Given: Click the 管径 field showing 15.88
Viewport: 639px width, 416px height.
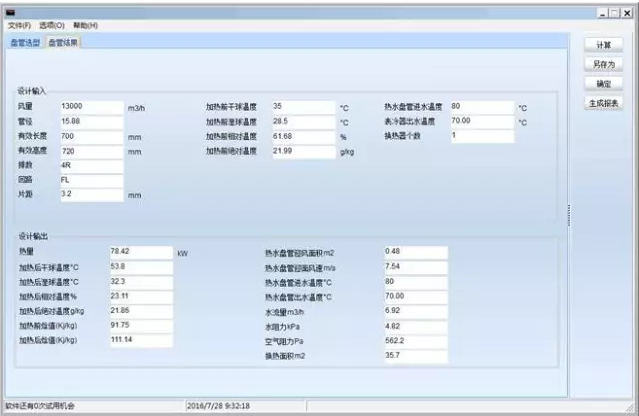Looking at the screenshot, I should tap(90, 121).
